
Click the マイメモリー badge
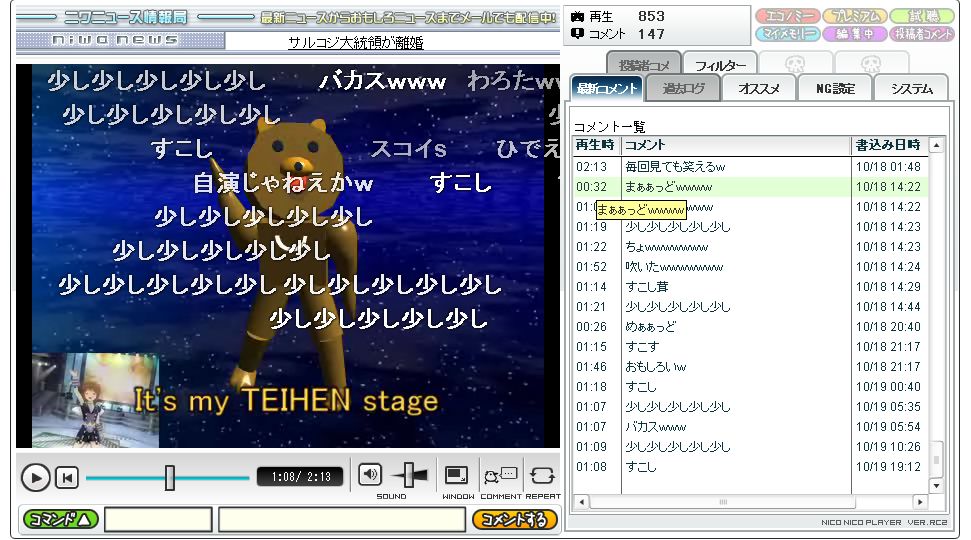coord(788,34)
